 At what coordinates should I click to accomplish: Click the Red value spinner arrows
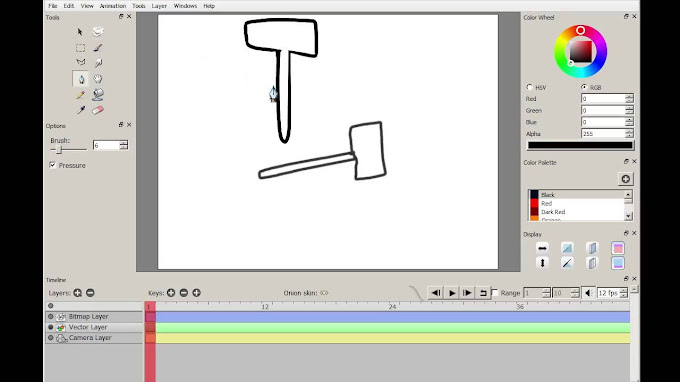pos(629,98)
